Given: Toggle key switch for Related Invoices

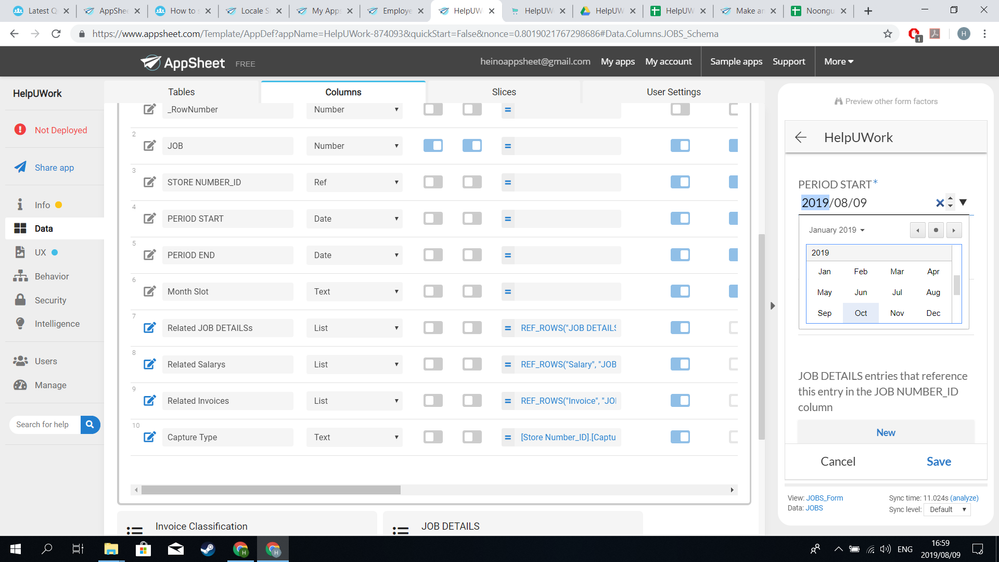Looking at the screenshot, I should [433, 400].
